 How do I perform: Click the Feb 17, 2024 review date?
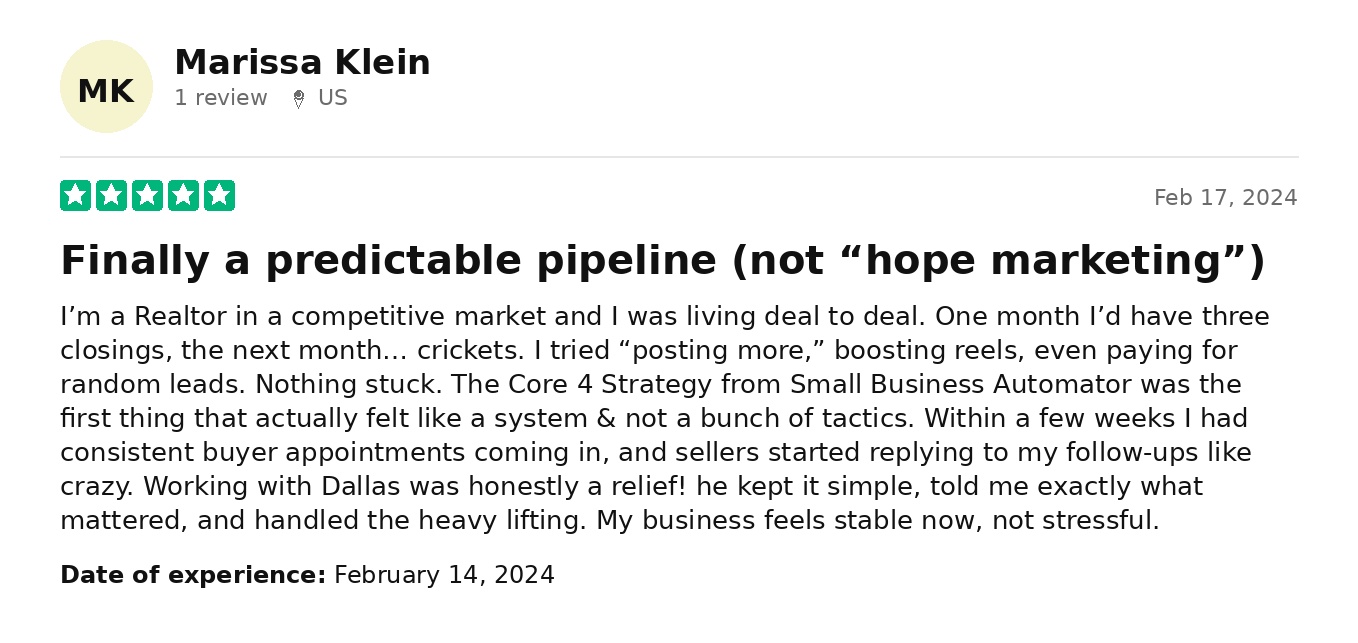pyautogui.click(x=1225, y=198)
